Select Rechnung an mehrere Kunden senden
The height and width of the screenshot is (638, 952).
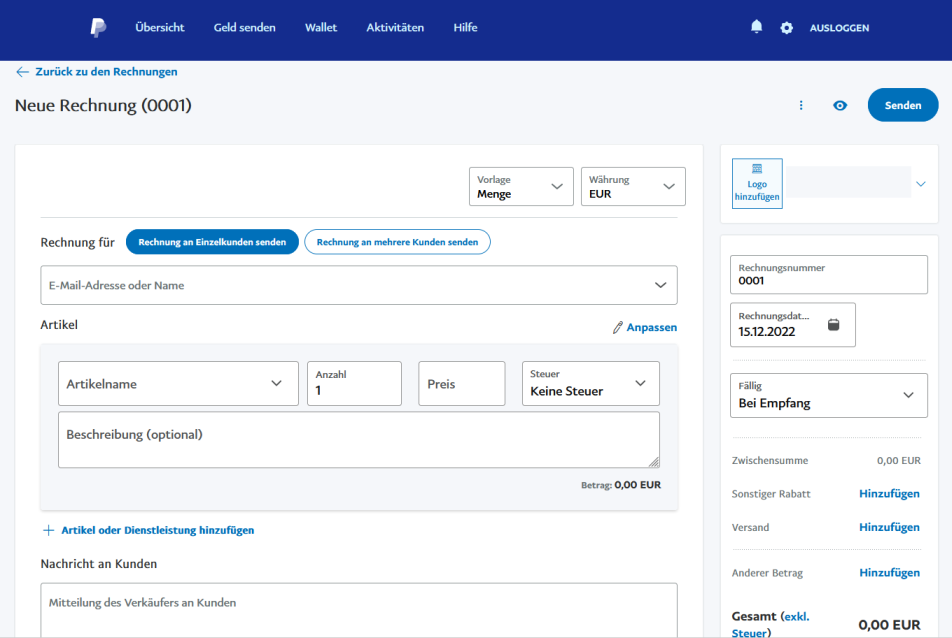[397, 242]
